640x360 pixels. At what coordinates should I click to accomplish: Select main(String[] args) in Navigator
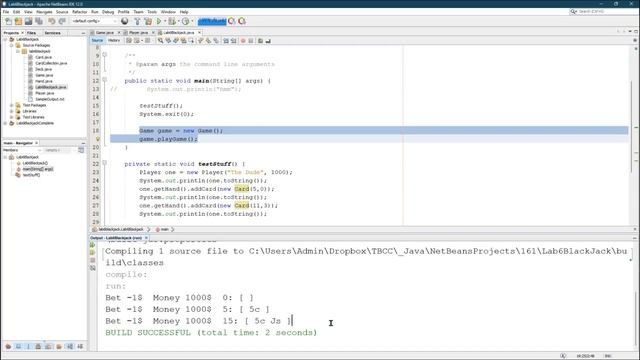38,169
